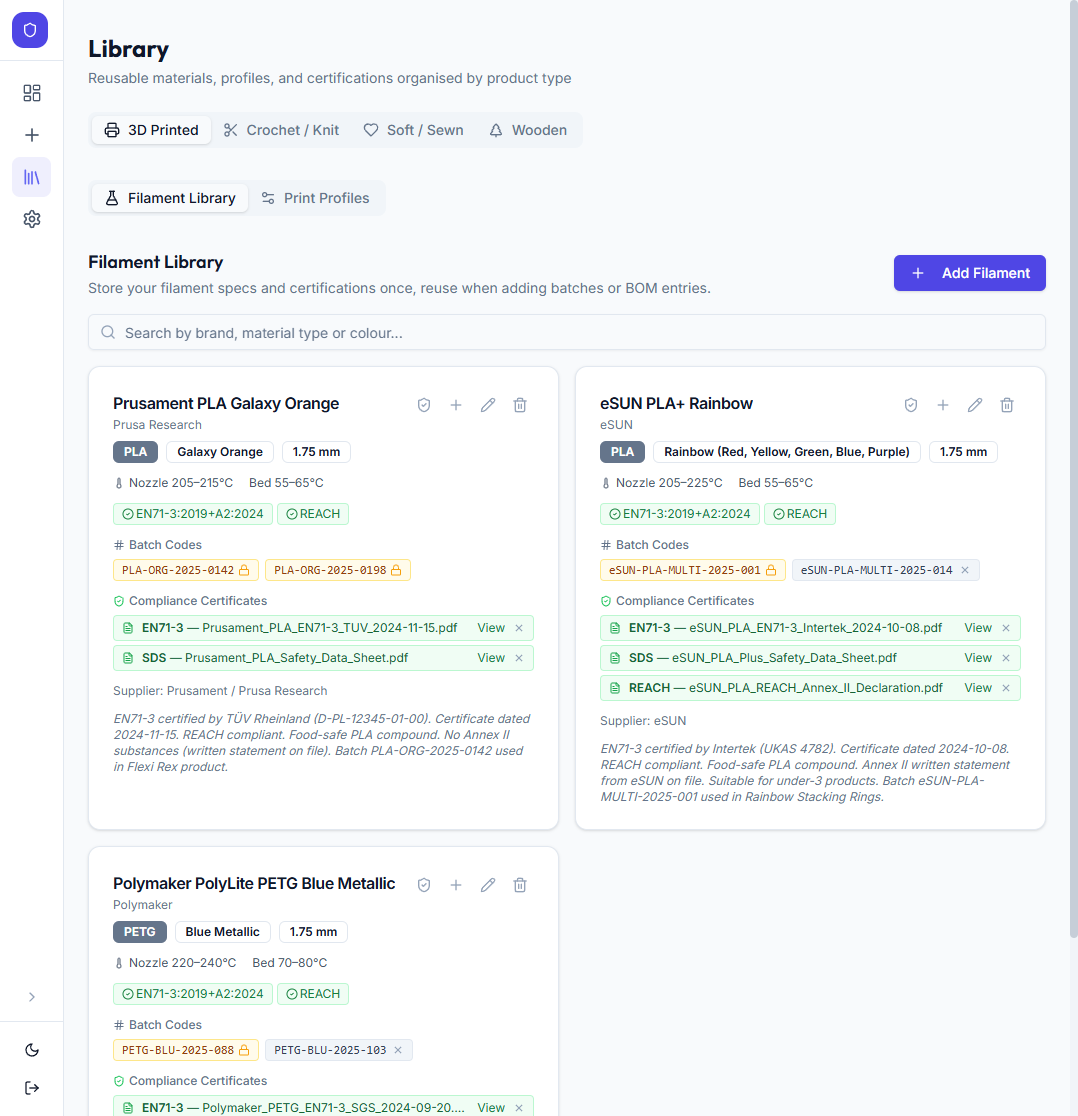Click the plus icon on Polymaker PETG card
The image size is (1078, 1116).
point(456,885)
